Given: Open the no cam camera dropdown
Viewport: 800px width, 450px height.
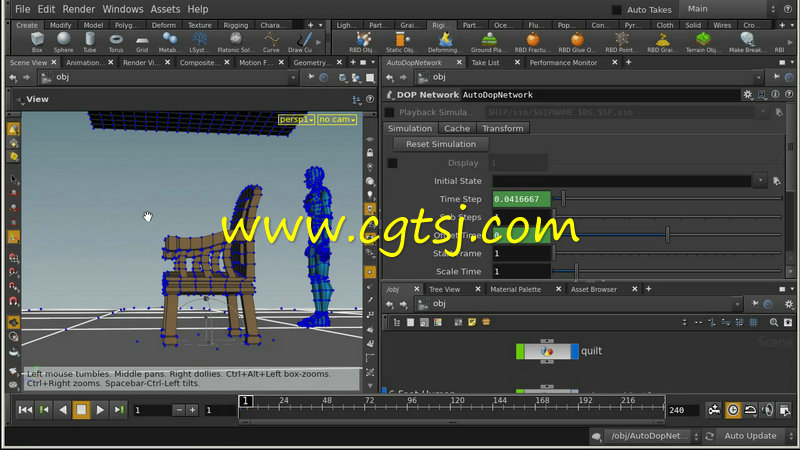Looking at the screenshot, I should (x=337, y=119).
